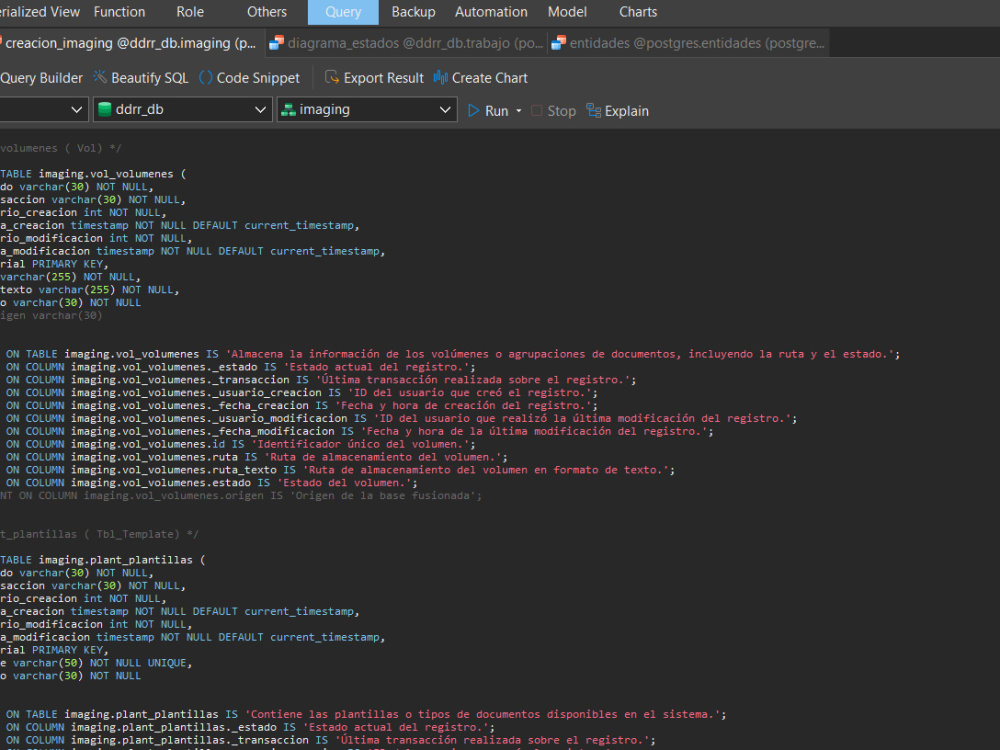Click the commented 'igen varchar(30)' line
The height and width of the screenshot is (750, 1000).
coord(51,316)
